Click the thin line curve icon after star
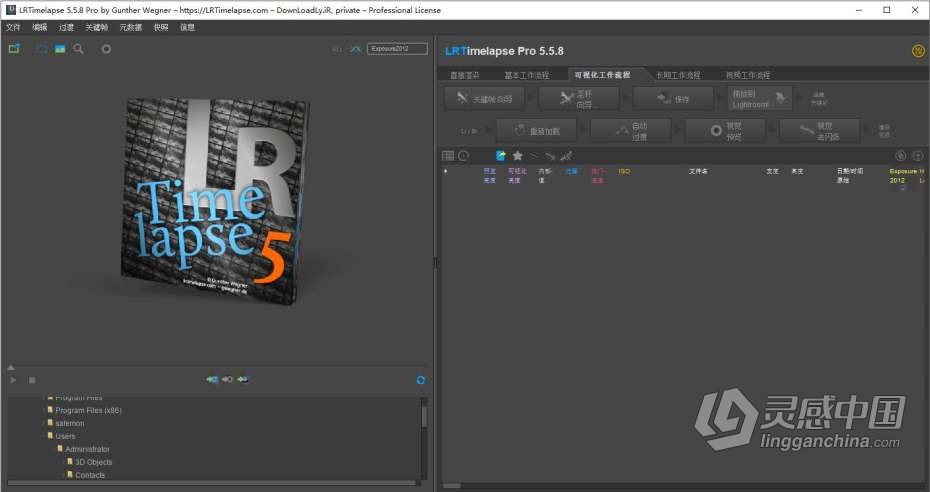930x492 pixels. pos(534,156)
